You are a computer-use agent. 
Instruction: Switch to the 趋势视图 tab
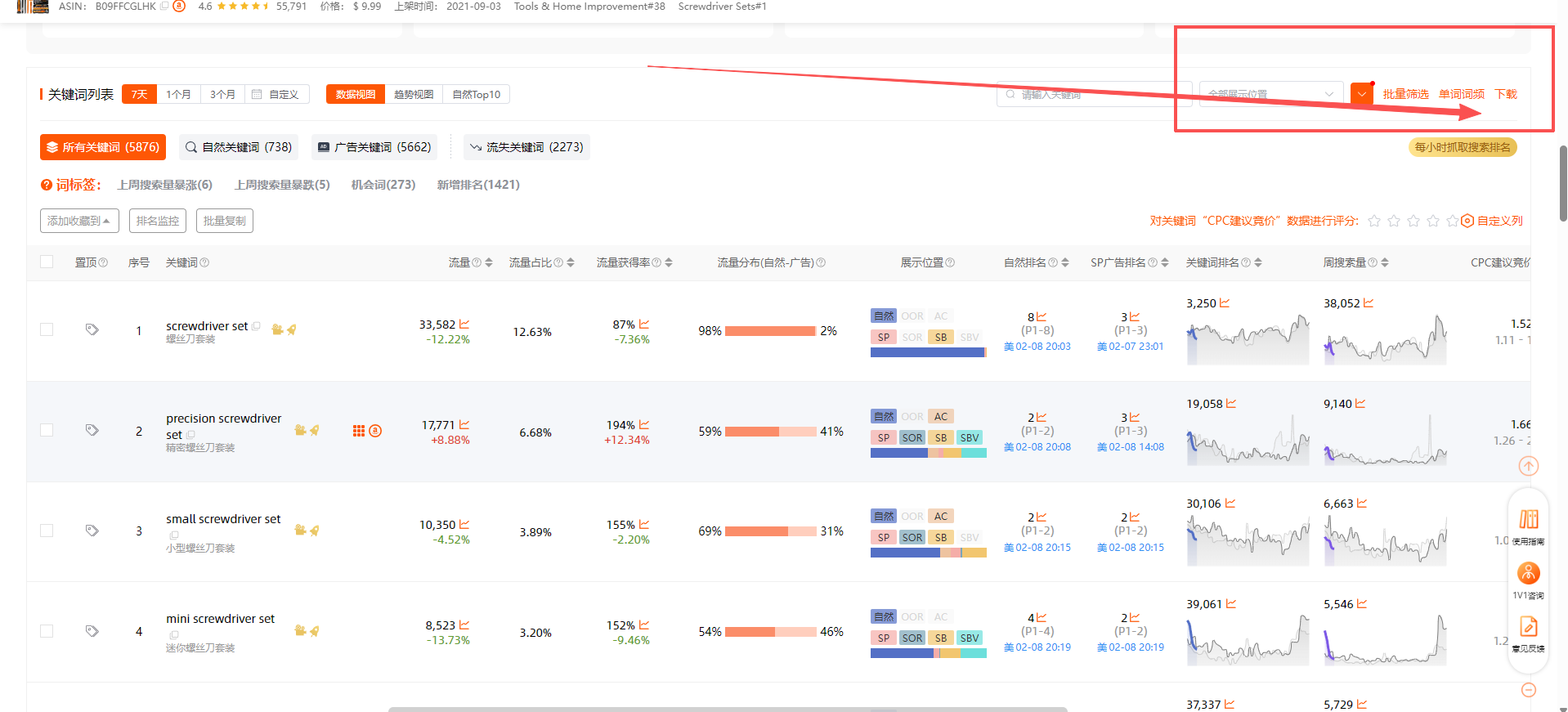[x=414, y=94]
